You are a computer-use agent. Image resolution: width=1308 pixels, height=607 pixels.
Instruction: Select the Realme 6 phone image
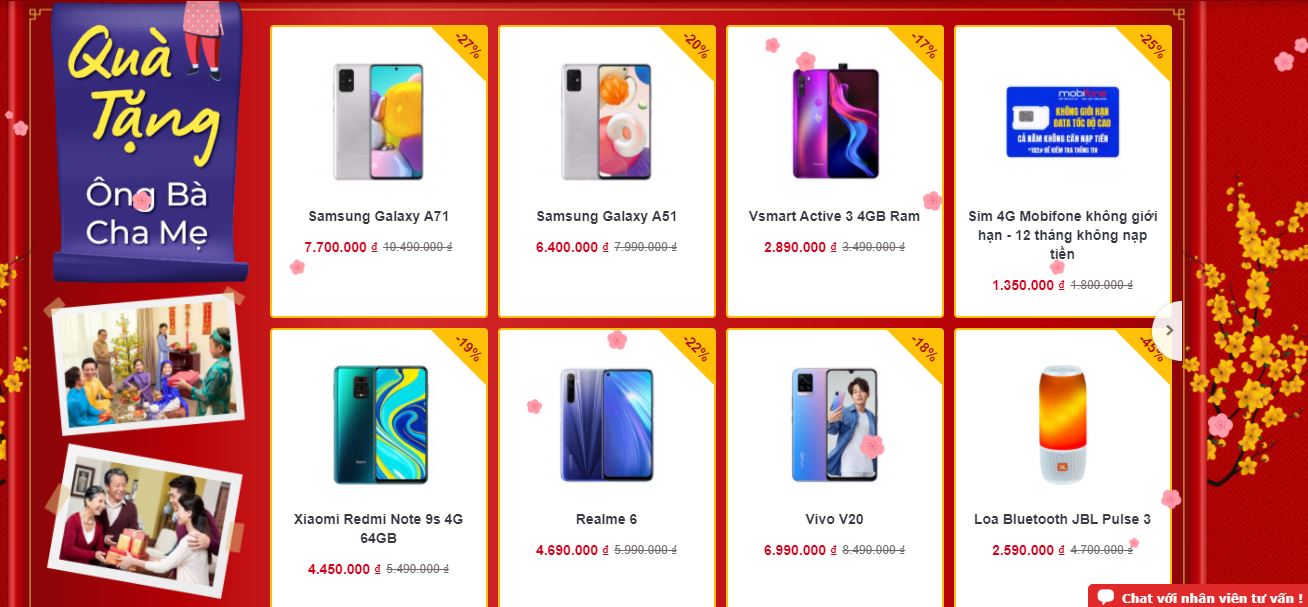click(606, 425)
